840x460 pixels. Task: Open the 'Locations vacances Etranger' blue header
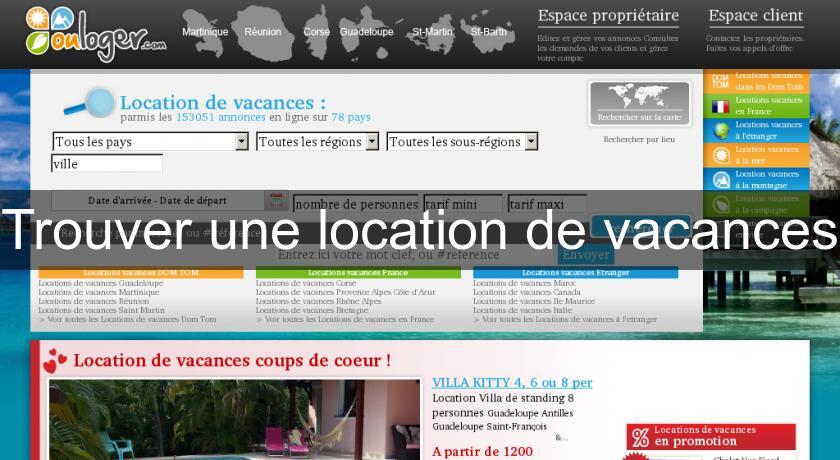pyautogui.click(x=575, y=273)
